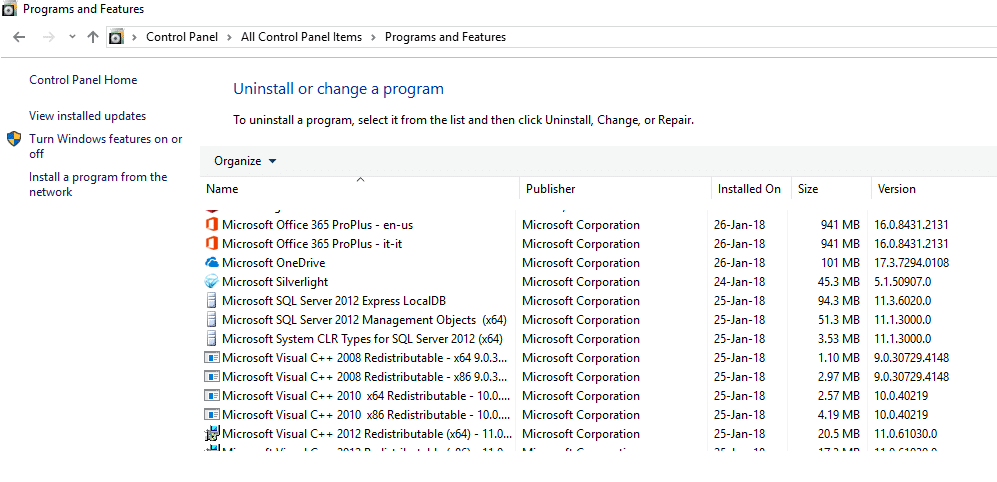Viewport: 997px width, 482px height.
Task: Click the Visual C++ 2010 x86 Redistributable icon
Action: coord(212,415)
